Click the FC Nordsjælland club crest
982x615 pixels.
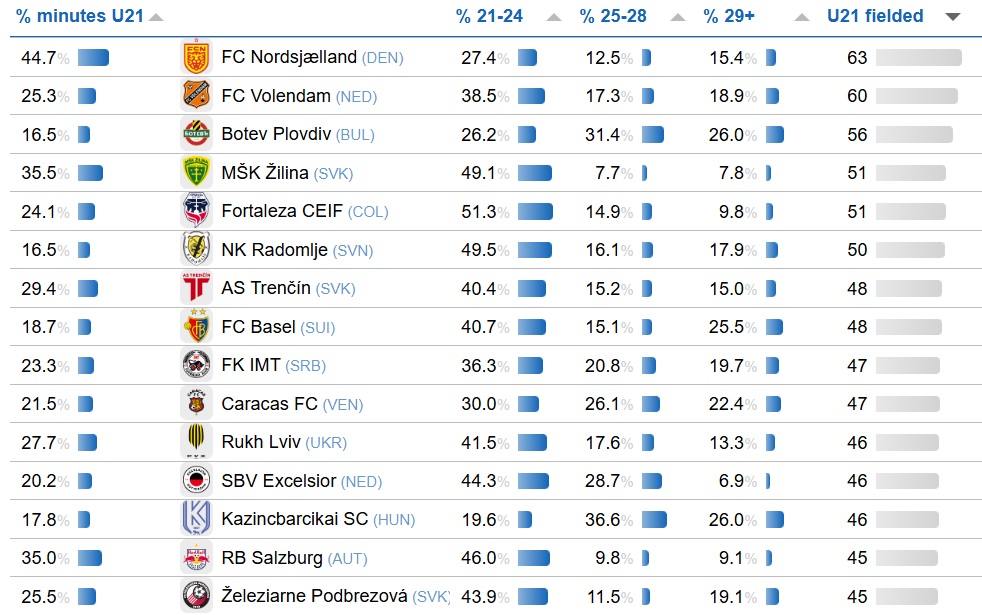(196, 57)
